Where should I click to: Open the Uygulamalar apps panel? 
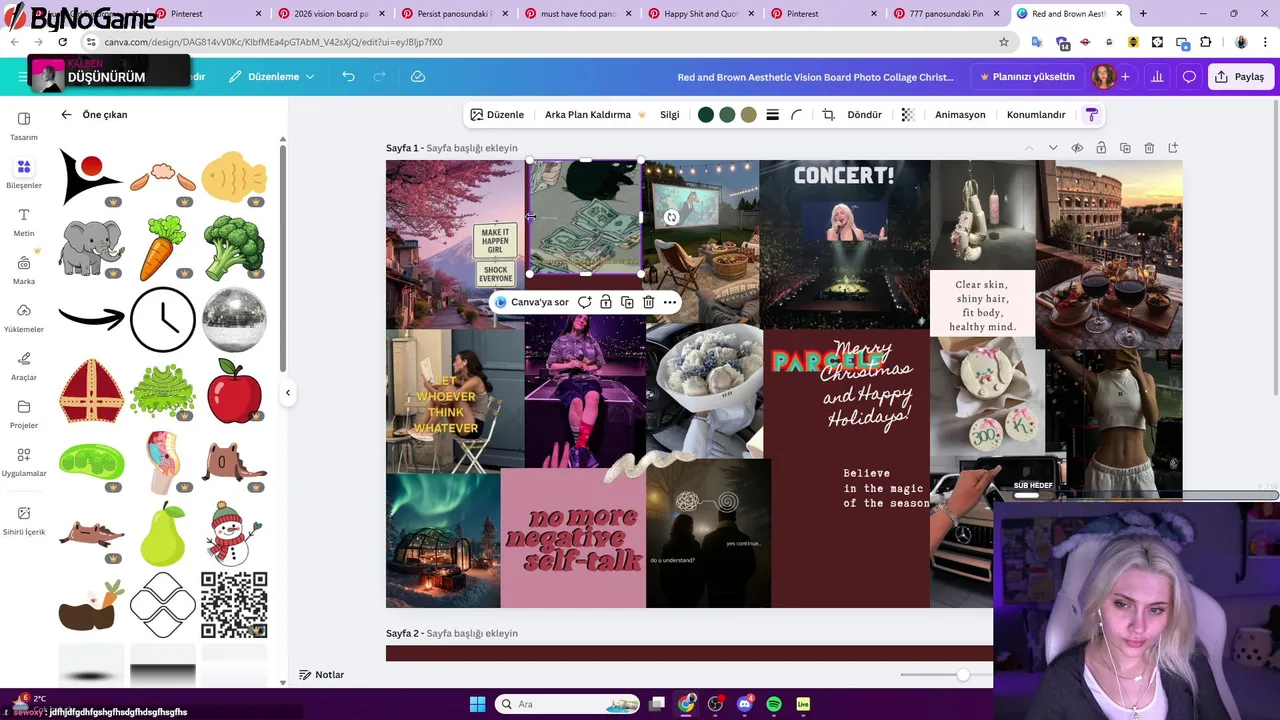pos(24,462)
